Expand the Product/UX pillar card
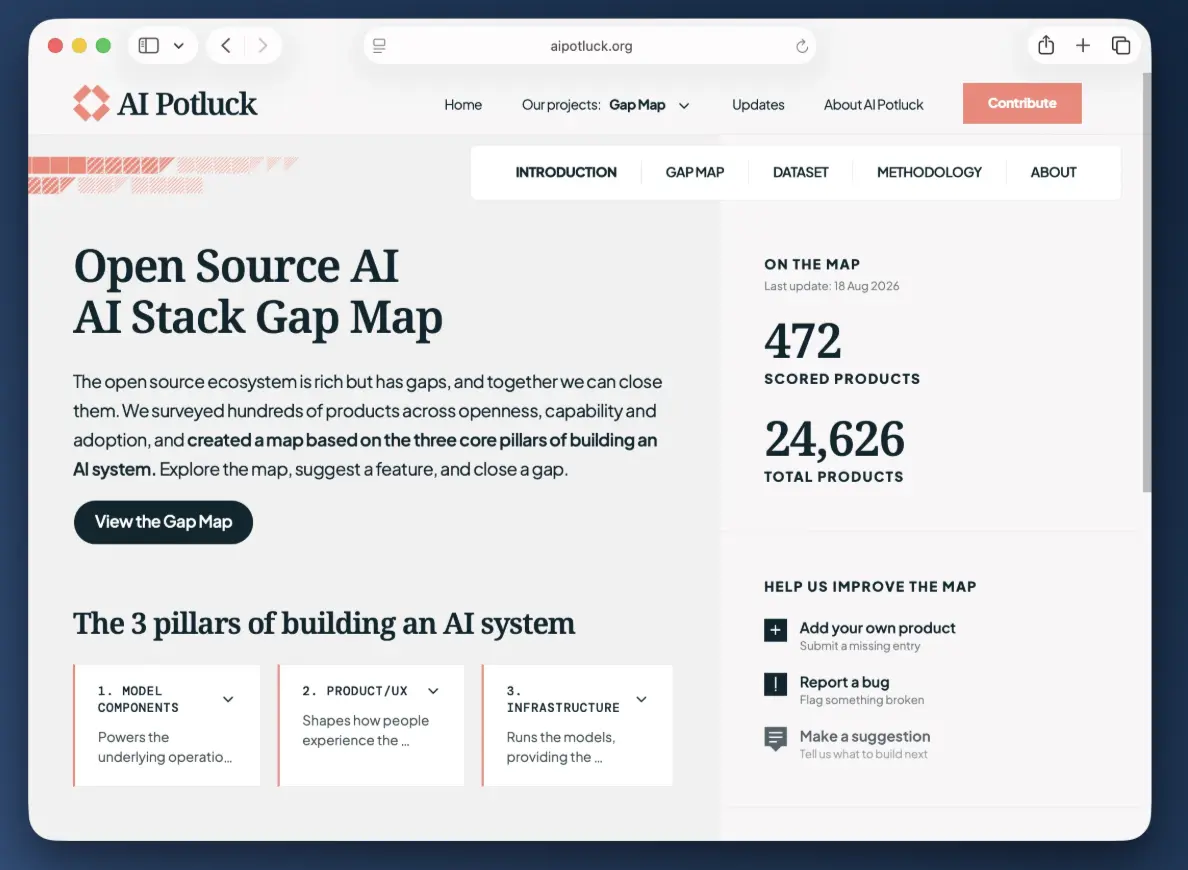This screenshot has width=1188, height=870. pos(433,691)
